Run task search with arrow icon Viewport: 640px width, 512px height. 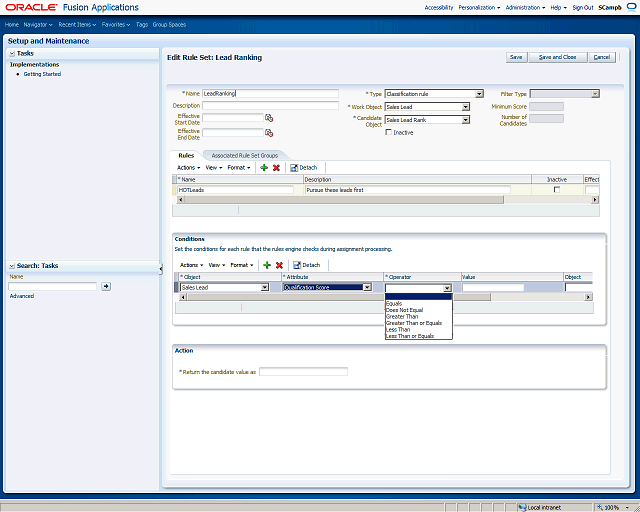coord(106,286)
